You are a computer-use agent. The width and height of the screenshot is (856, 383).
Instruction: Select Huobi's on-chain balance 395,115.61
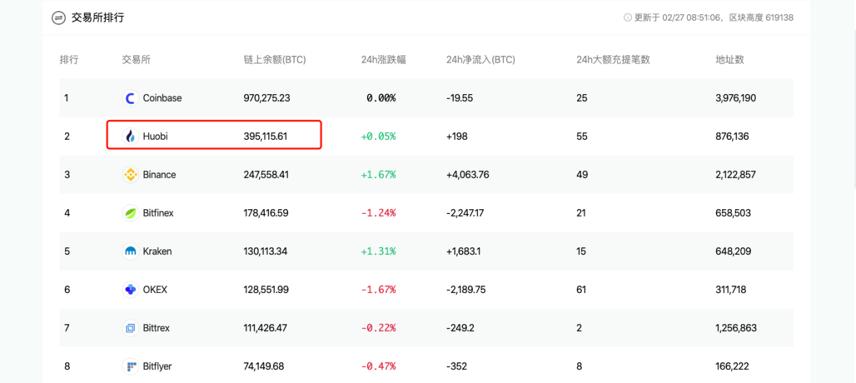coord(265,137)
